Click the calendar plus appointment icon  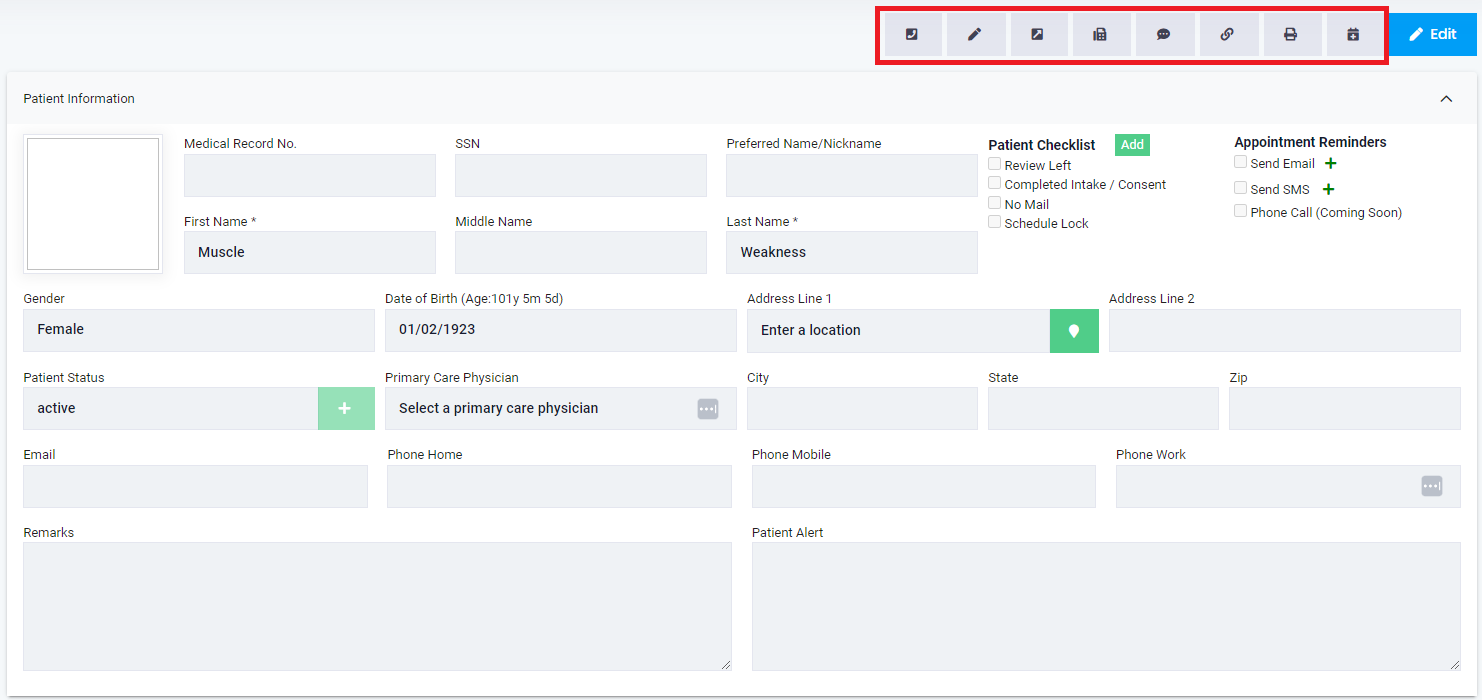tap(1354, 34)
